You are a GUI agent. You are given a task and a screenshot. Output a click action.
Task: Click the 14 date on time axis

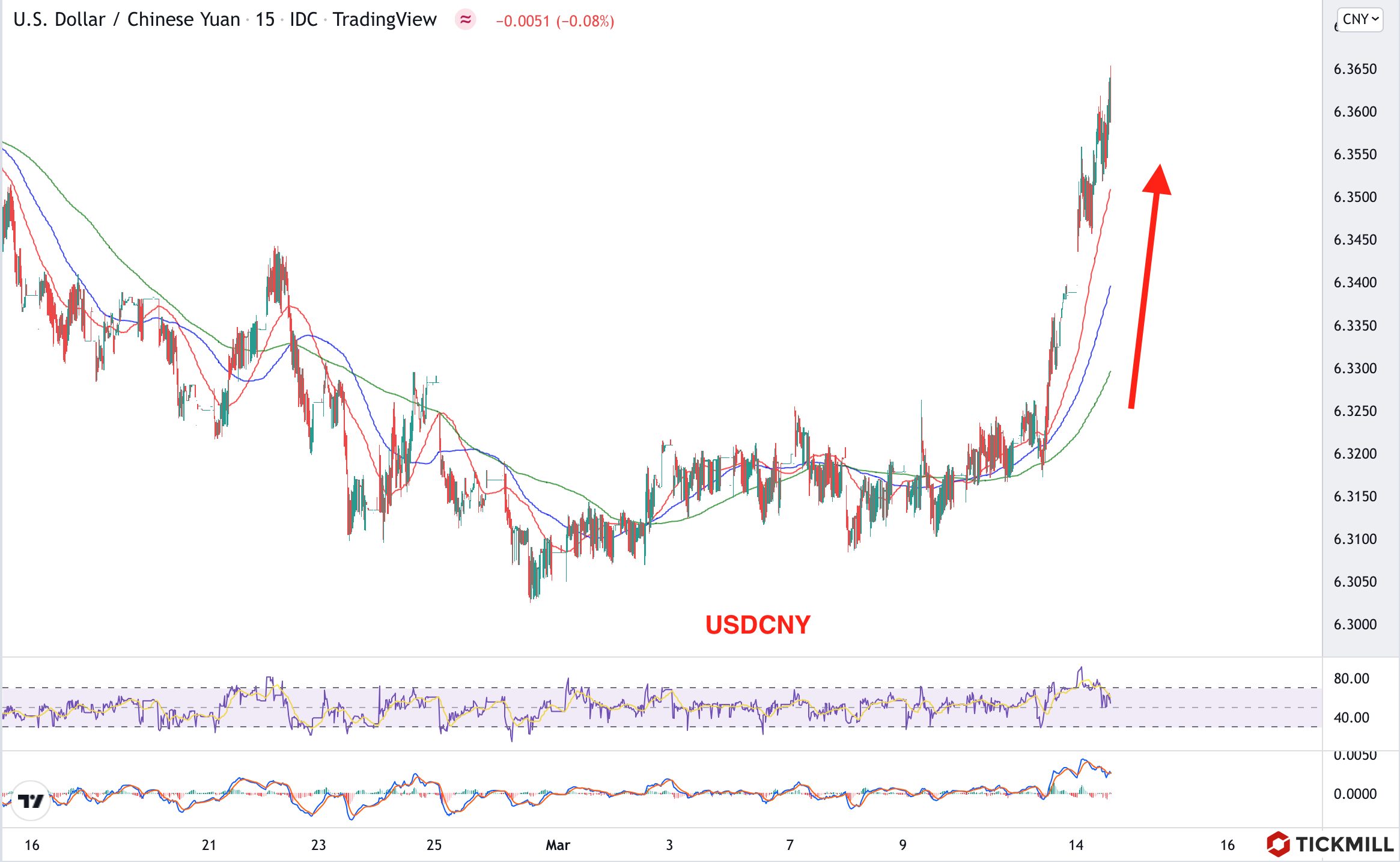[1076, 845]
